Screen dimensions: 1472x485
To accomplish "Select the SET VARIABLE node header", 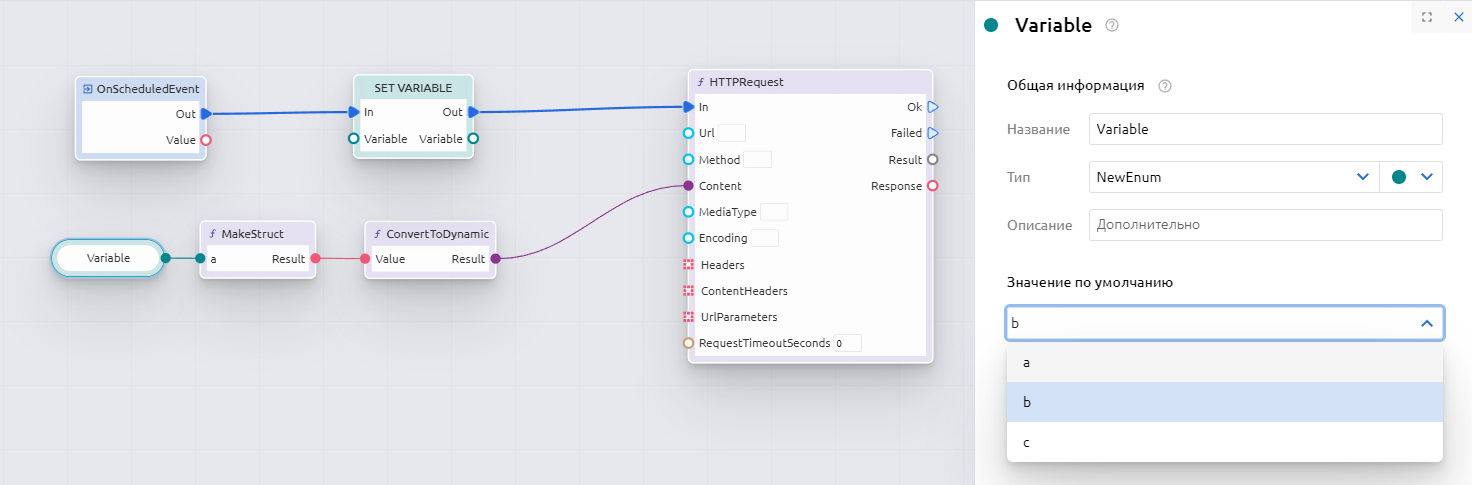I will pyautogui.click(x=413, y=88).
